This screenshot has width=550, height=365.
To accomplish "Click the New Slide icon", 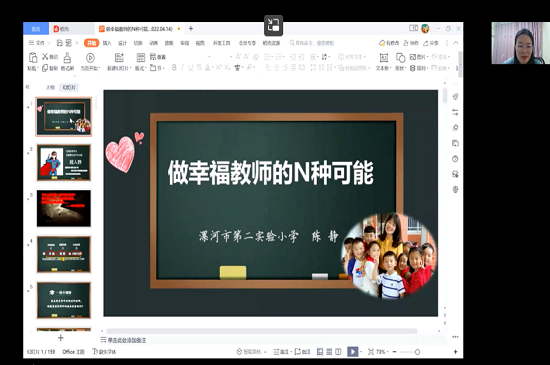I will coord(119,58).
